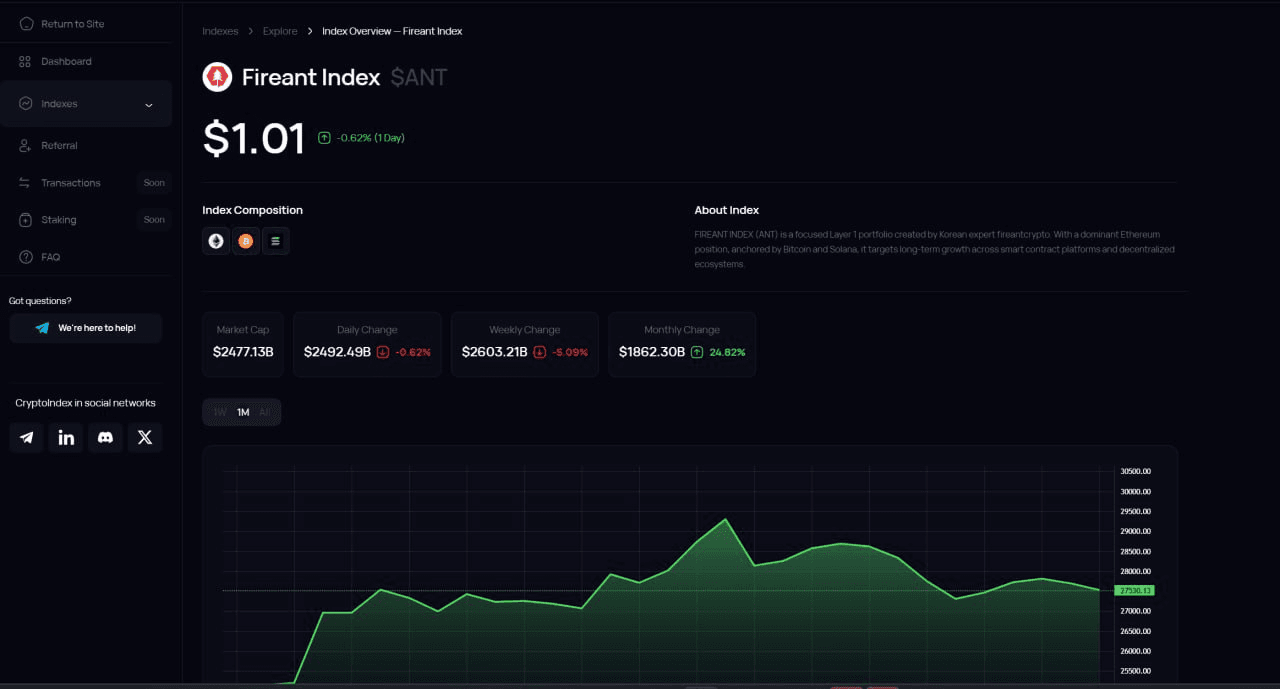
Task: Click the Solana icon in Index Composition
Action: (276, 240)
